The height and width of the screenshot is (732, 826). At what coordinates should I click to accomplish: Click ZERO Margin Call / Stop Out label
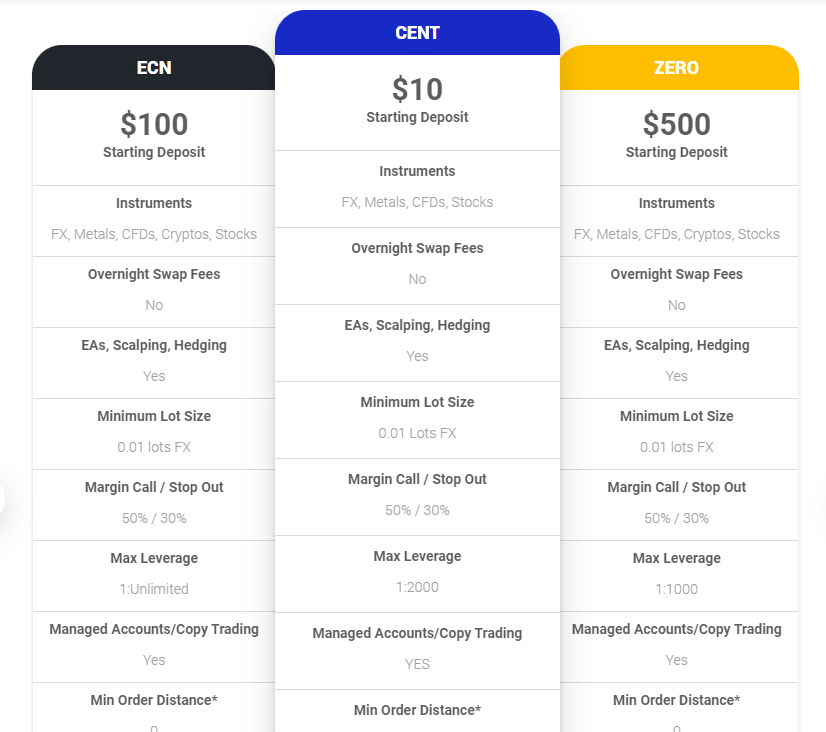(676, 487)
